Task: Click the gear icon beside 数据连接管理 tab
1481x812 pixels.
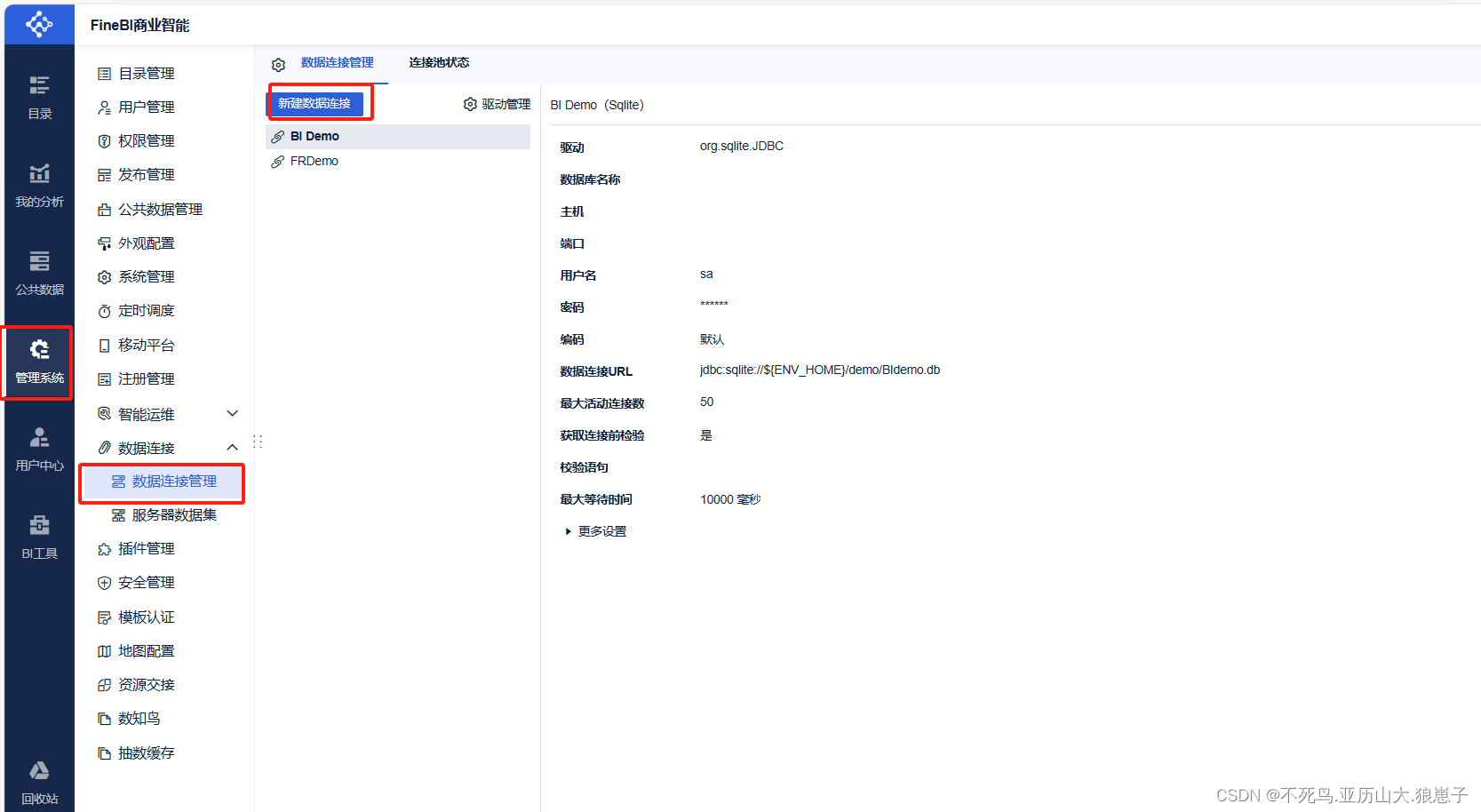Action: (x=278, y=63)
